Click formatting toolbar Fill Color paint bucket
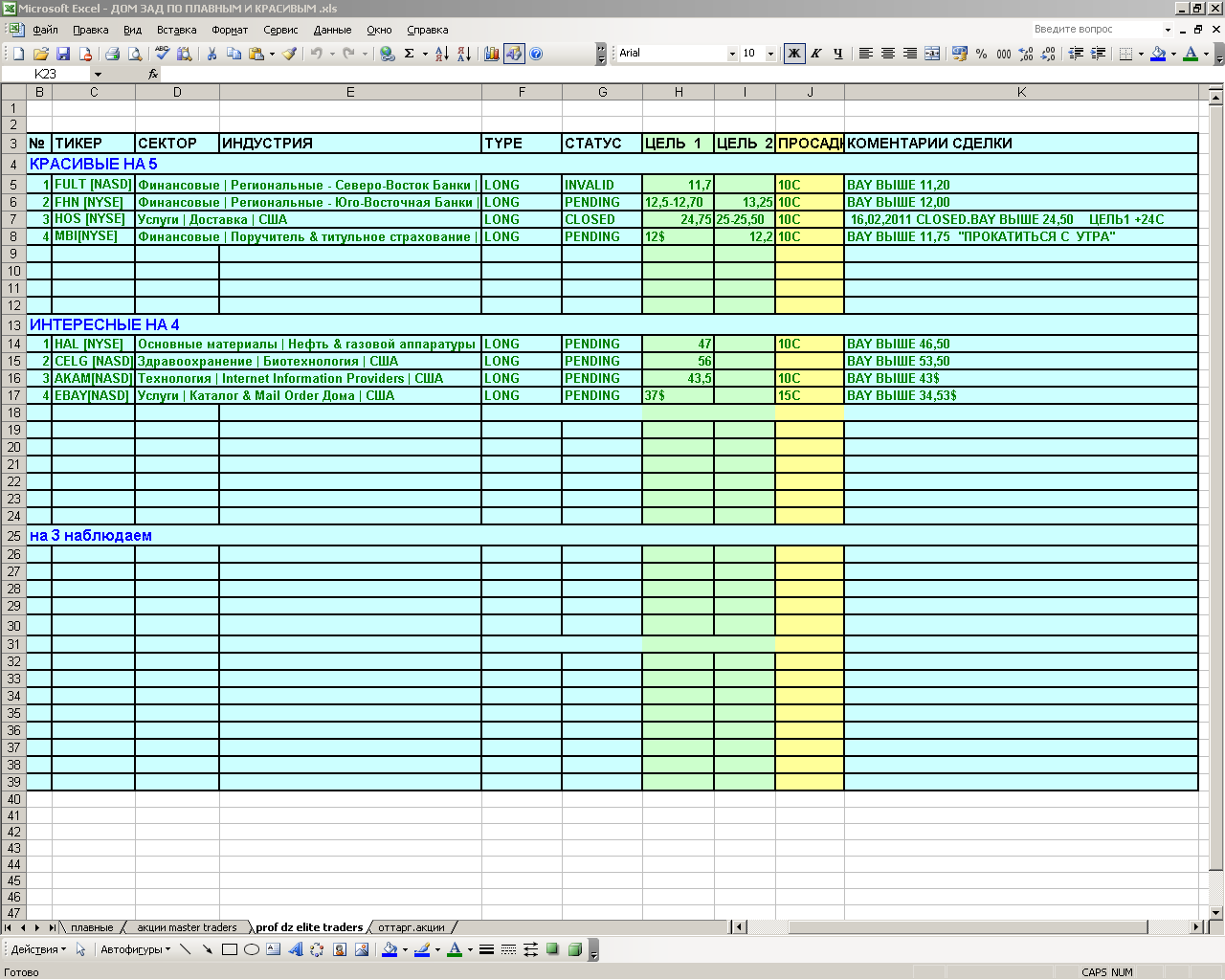This screenshot has height=980, width=1225. pos(1158,54)
